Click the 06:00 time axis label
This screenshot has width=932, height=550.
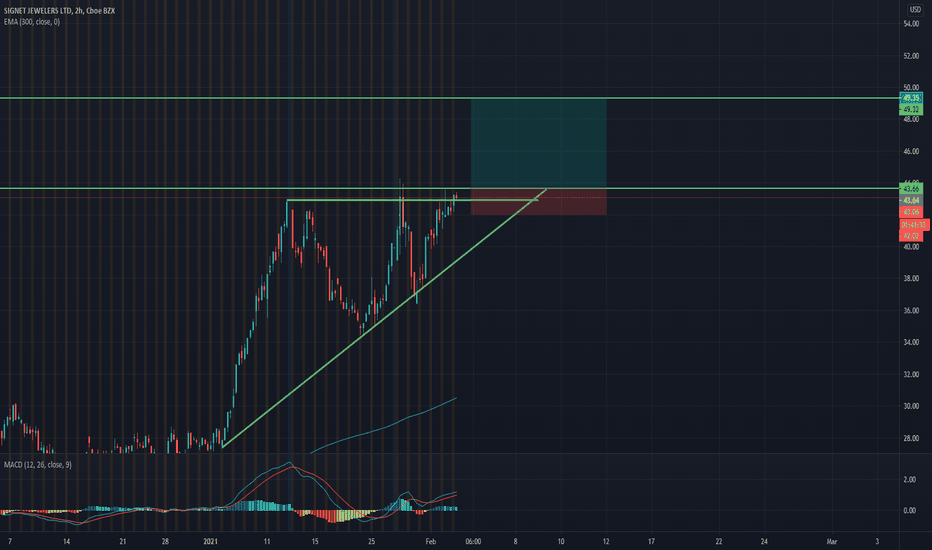tap(473, 541)
